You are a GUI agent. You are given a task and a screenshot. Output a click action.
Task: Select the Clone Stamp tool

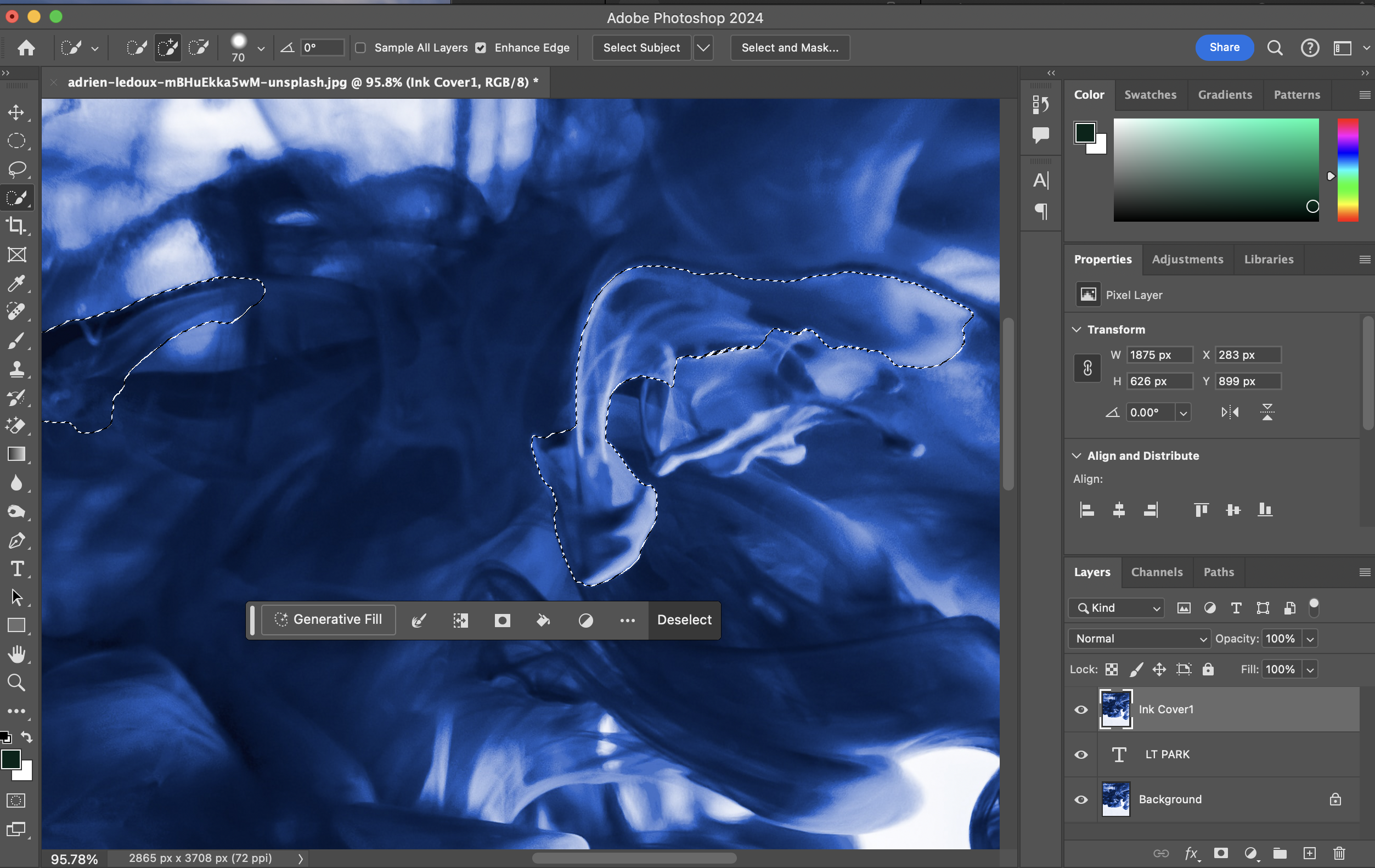pos(16,369)
